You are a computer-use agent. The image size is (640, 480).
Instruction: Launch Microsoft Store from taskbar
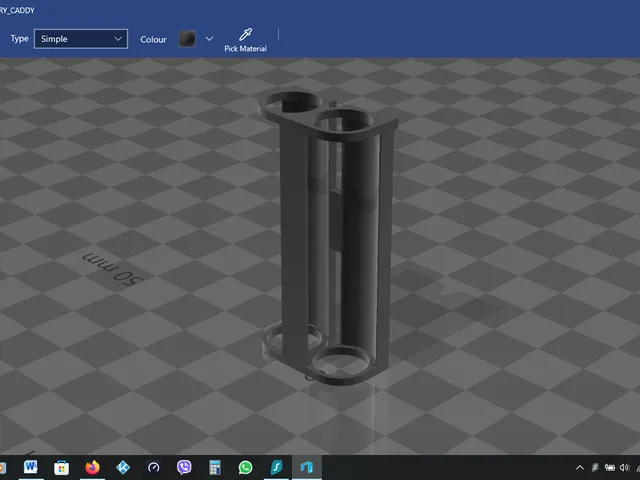point(61,467)
